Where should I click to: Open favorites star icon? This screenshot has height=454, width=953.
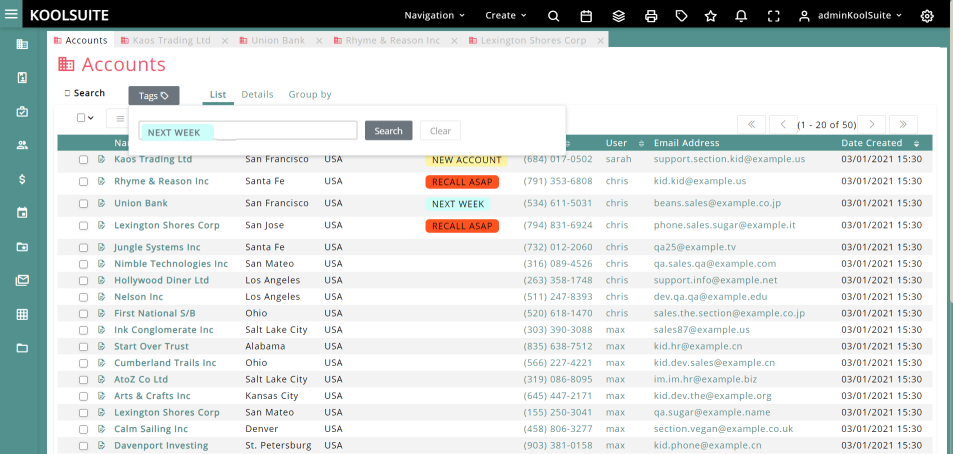pos(710,16)
